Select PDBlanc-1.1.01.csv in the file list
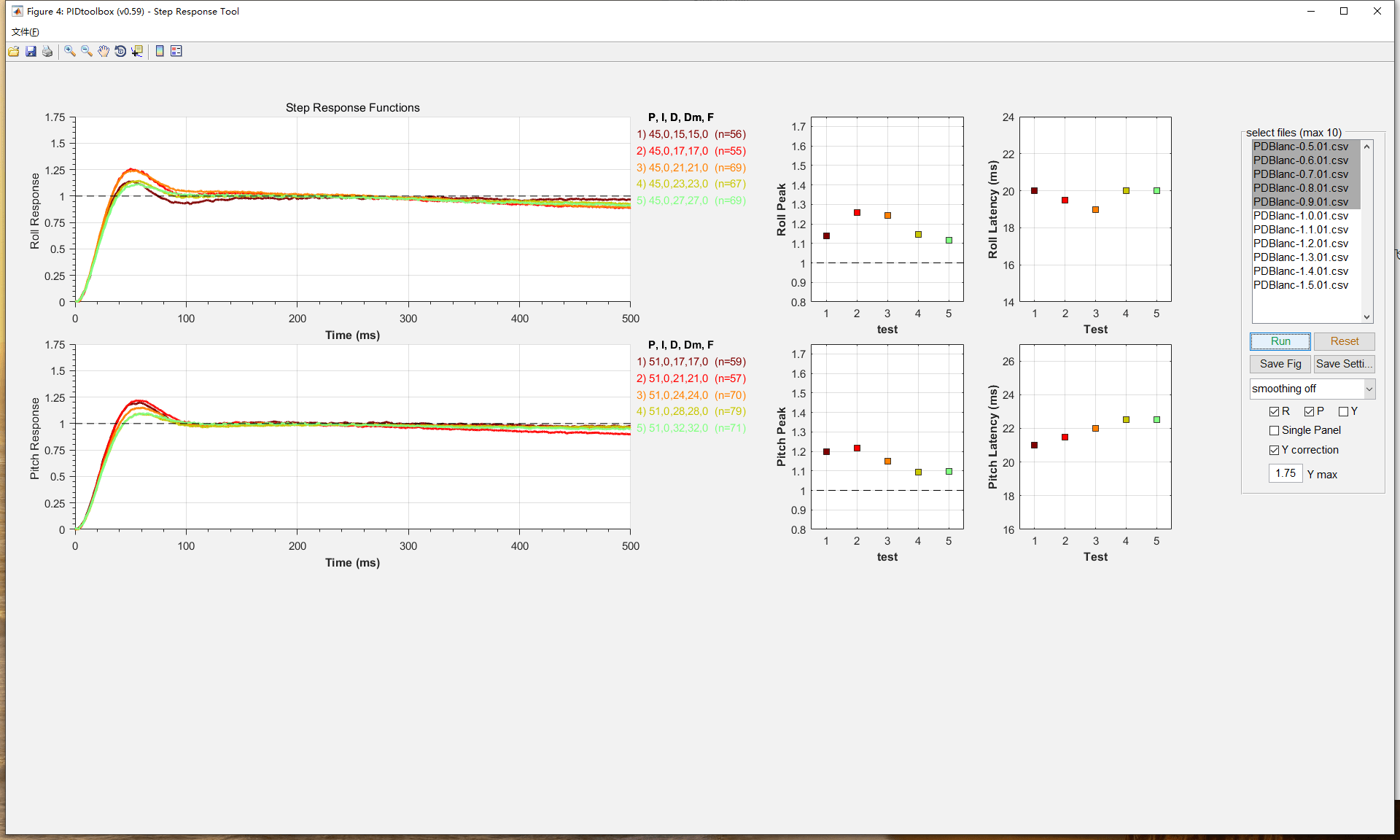The image size is (1400, 840). 1307,230
